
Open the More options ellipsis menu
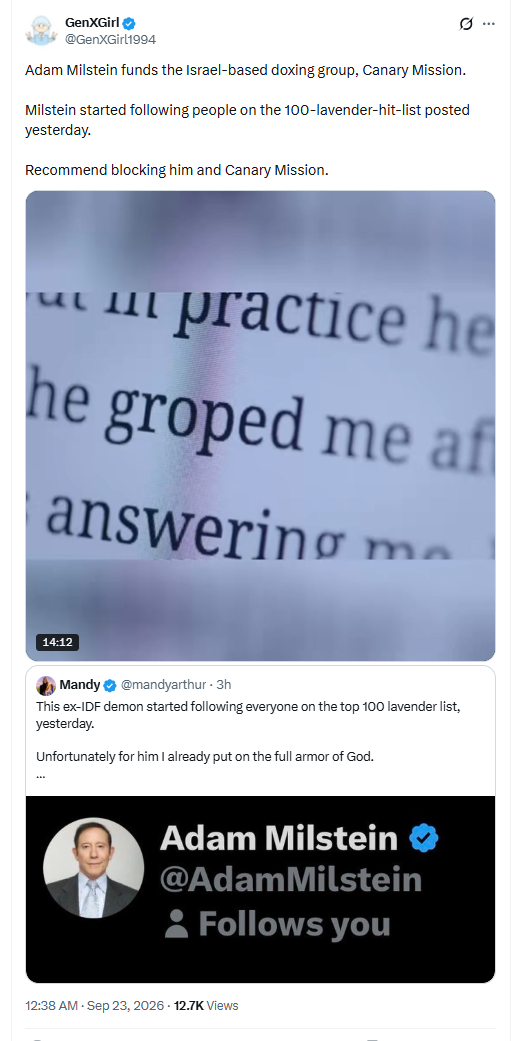point(489,24)
